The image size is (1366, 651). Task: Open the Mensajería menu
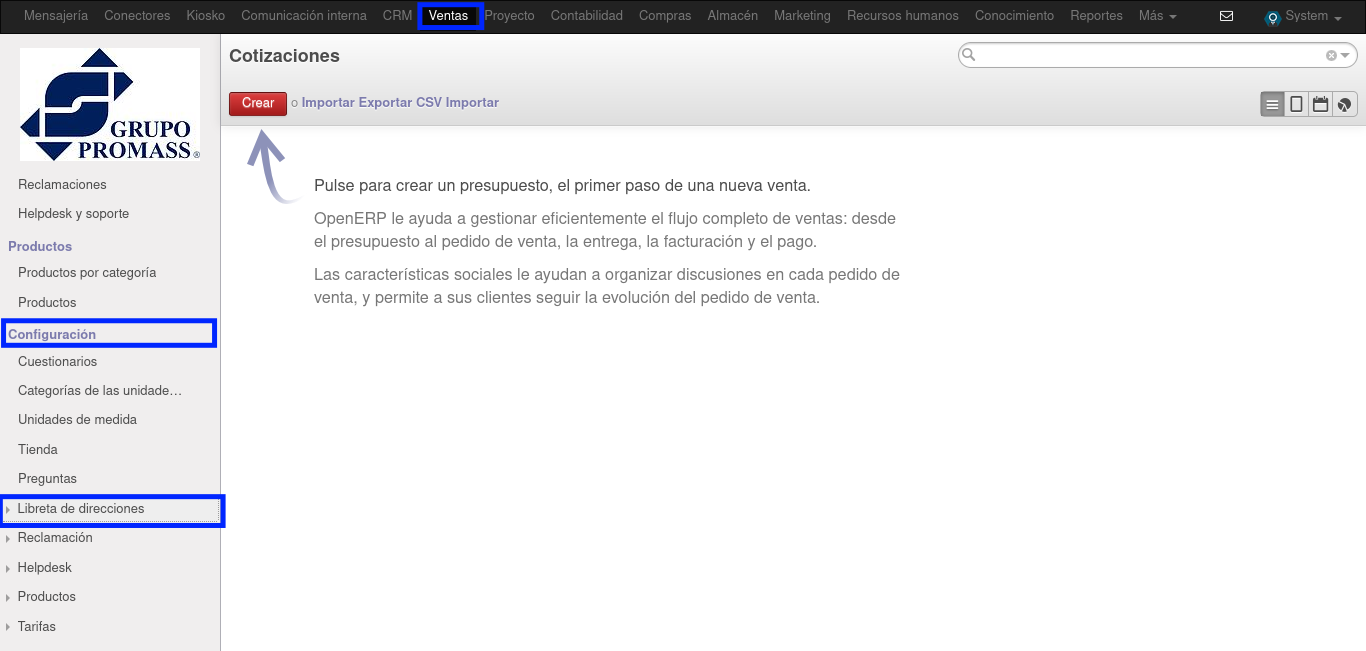(56, 16)
